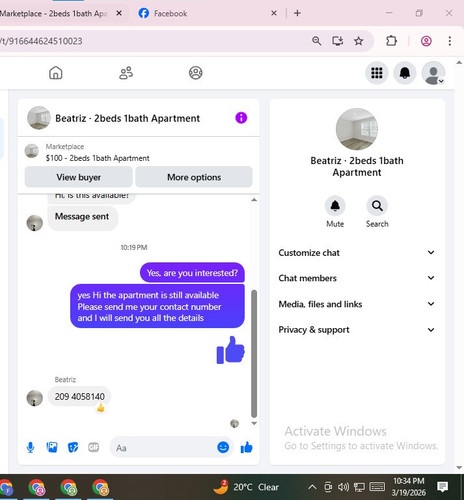Open the volume icon in system tray
The width and height of the screenshot is (464, 500).
coord(343,487)
